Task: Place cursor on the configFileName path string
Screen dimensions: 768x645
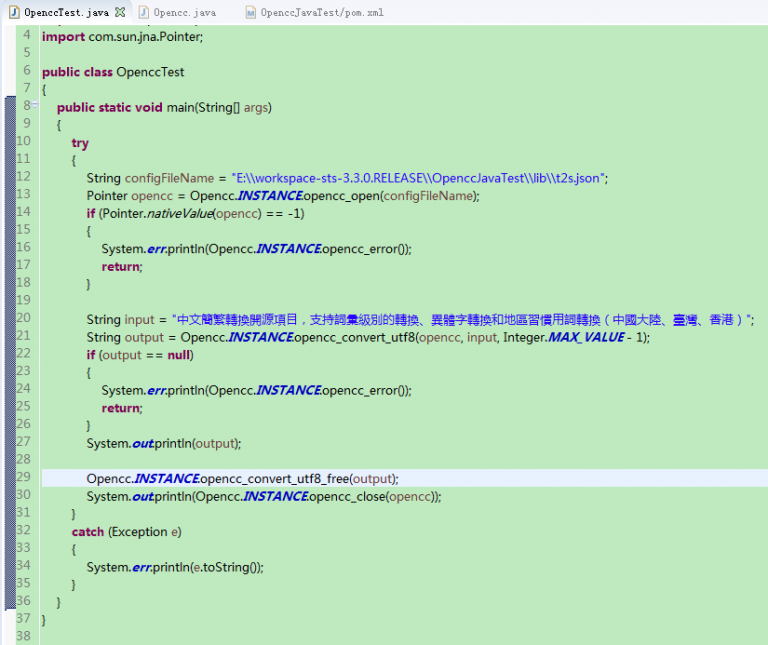Action: click(419, 178)
